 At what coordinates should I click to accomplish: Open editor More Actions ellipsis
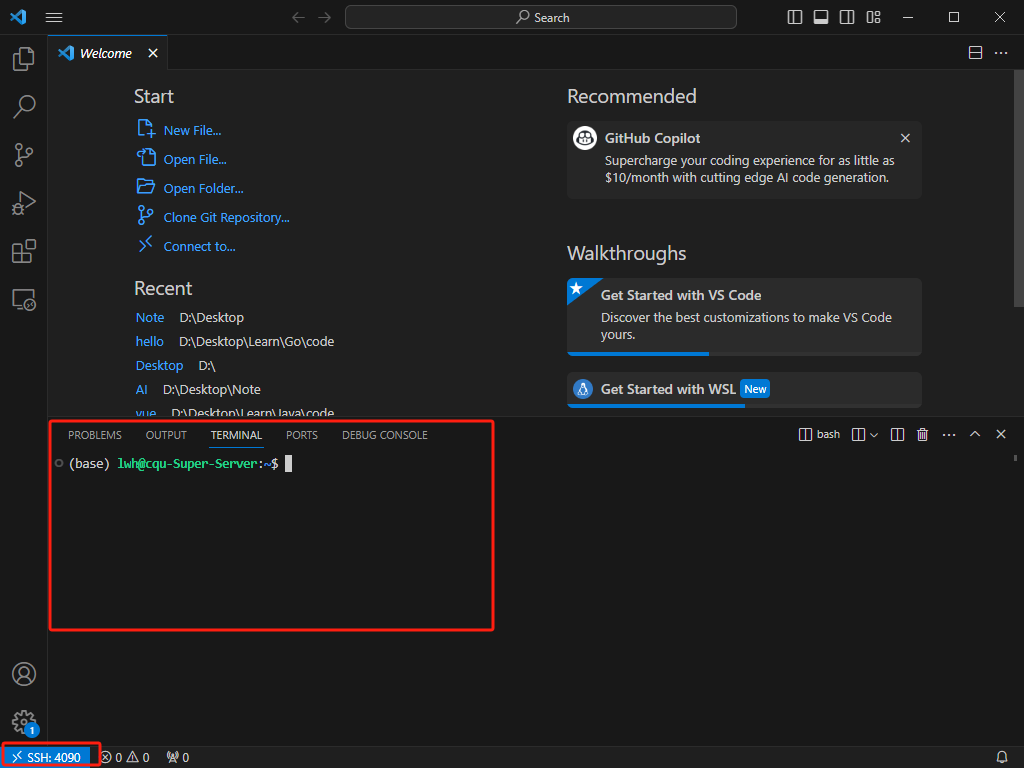pos(1000,53)
